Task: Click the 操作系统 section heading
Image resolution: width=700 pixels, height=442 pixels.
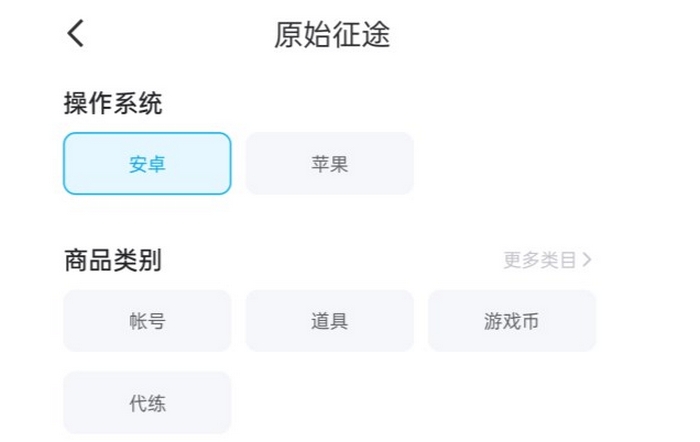Action: (x=113, y=102)
